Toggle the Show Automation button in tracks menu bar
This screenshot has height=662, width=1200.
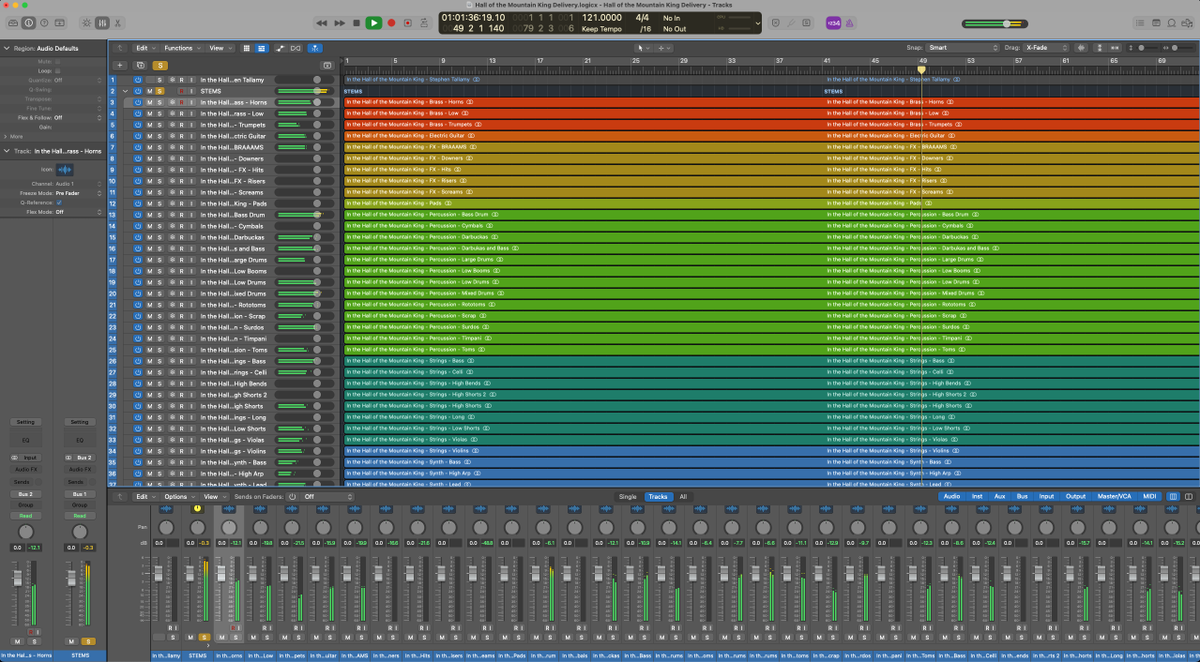tap(280, 48)
